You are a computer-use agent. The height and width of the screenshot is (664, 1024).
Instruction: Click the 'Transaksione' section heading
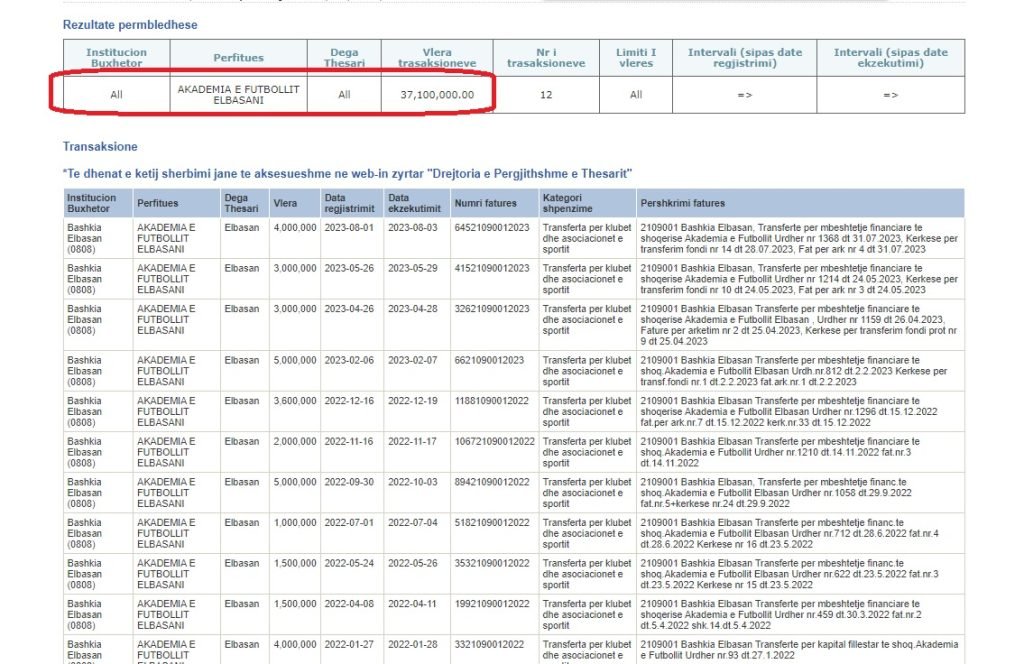tap(100, 147)
